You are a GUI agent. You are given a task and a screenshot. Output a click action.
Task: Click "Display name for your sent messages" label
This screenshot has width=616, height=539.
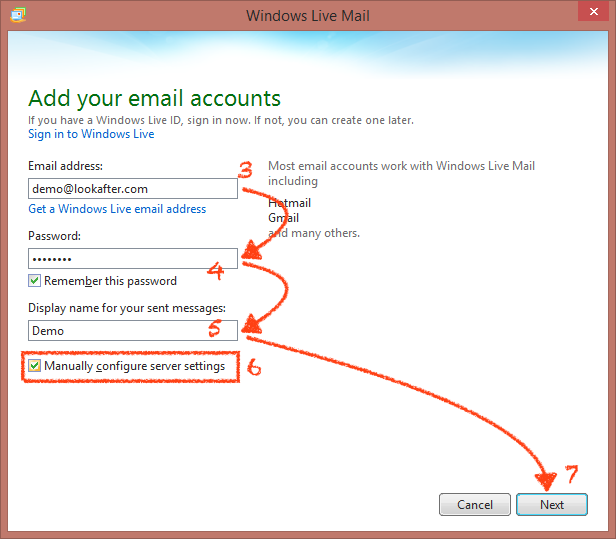(126, 308)
